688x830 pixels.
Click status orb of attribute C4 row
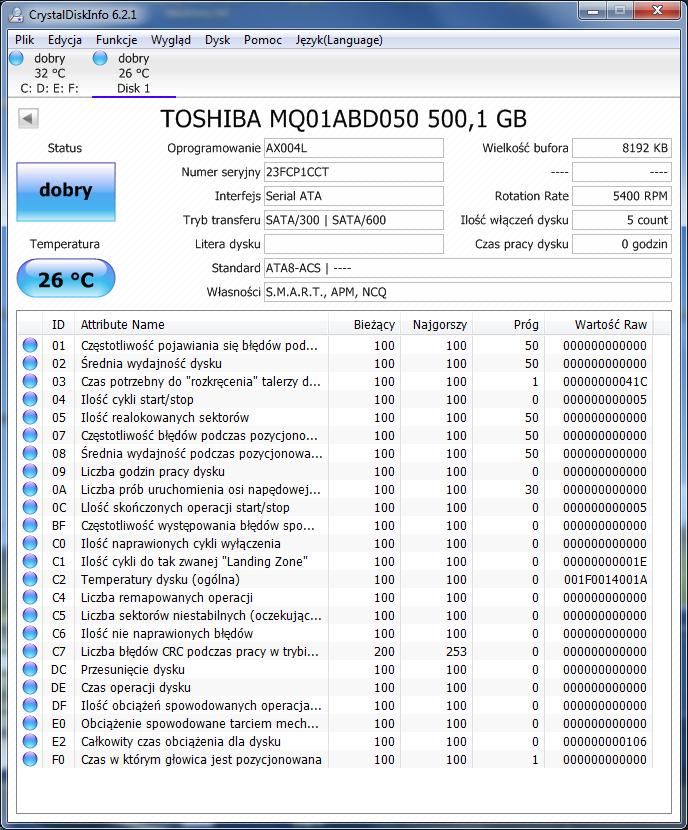coord(30,597)
